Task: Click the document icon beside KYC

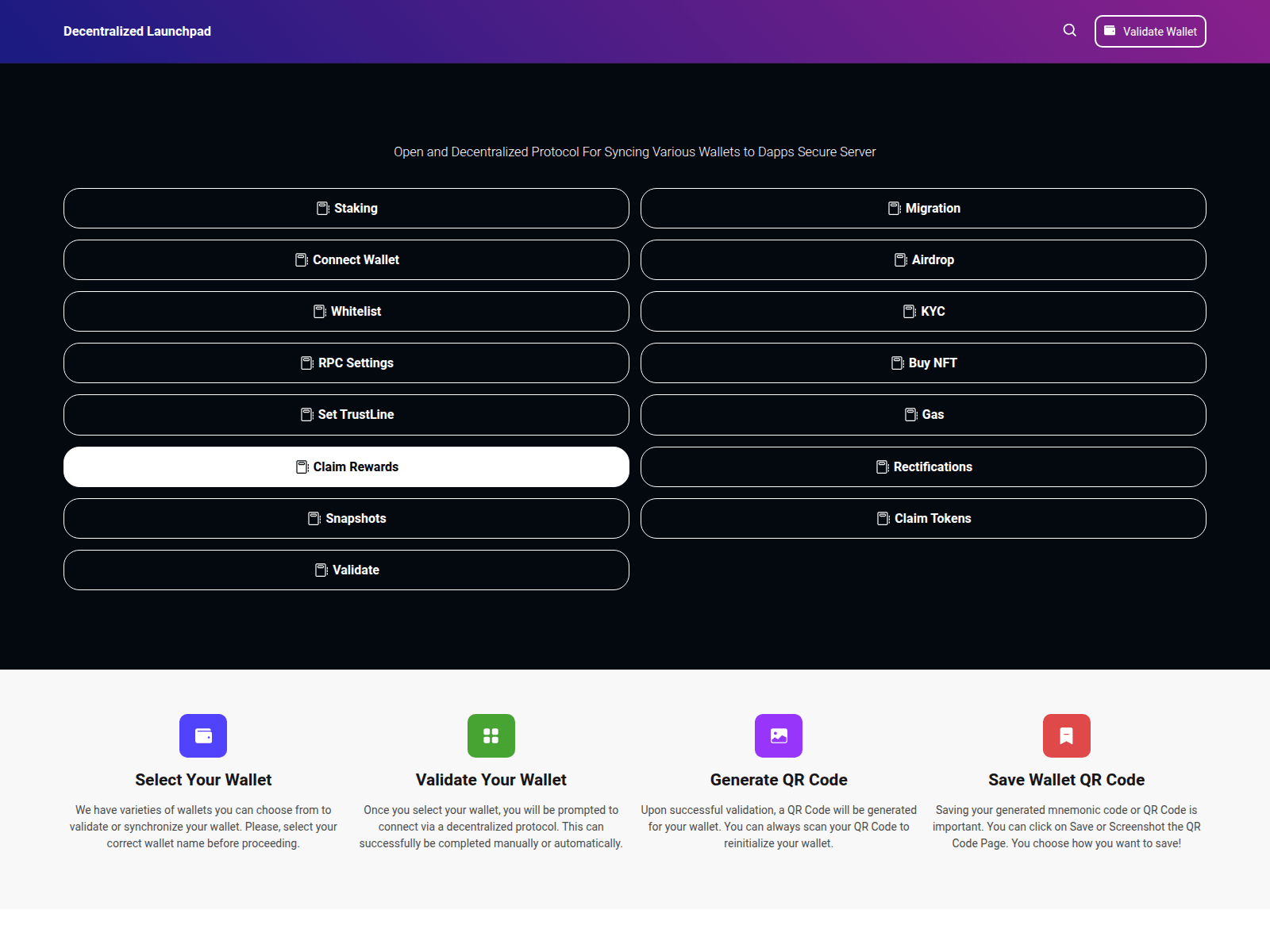Action: pos(910,311)
